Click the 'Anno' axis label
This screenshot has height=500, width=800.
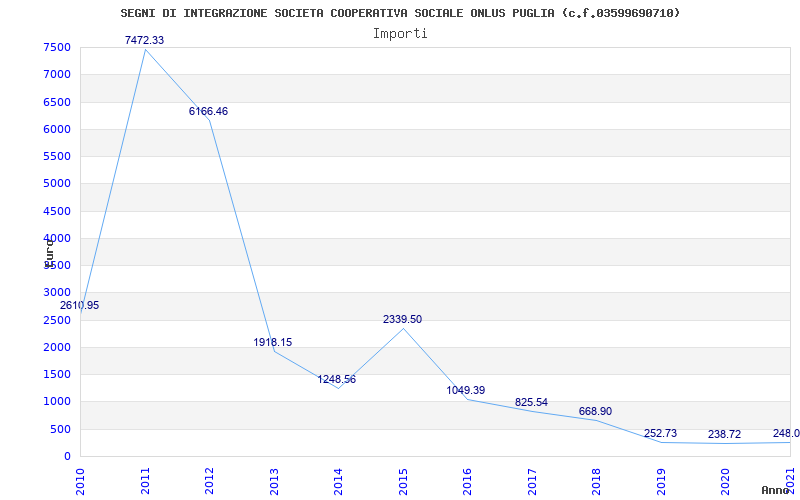pyautogui.click(x=776, y=490)
